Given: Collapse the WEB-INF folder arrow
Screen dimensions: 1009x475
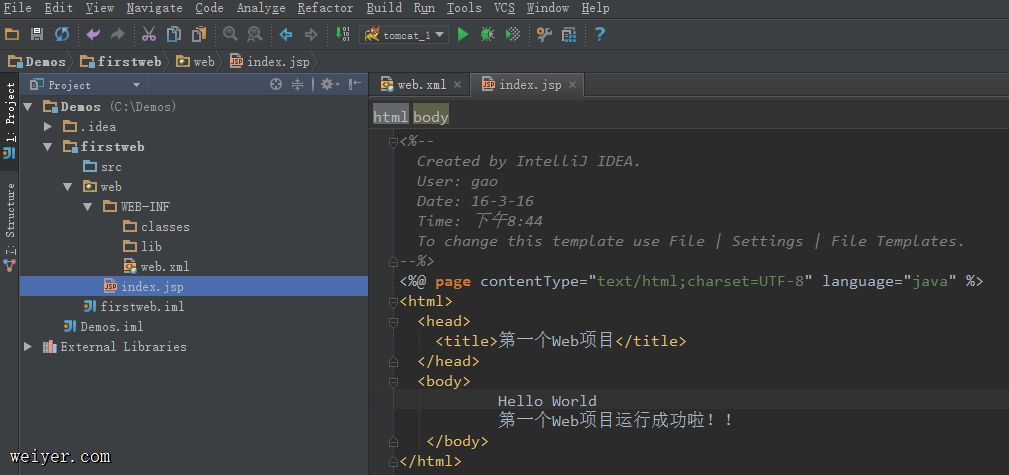Looking at the screenshot, I should coord(88,207).
